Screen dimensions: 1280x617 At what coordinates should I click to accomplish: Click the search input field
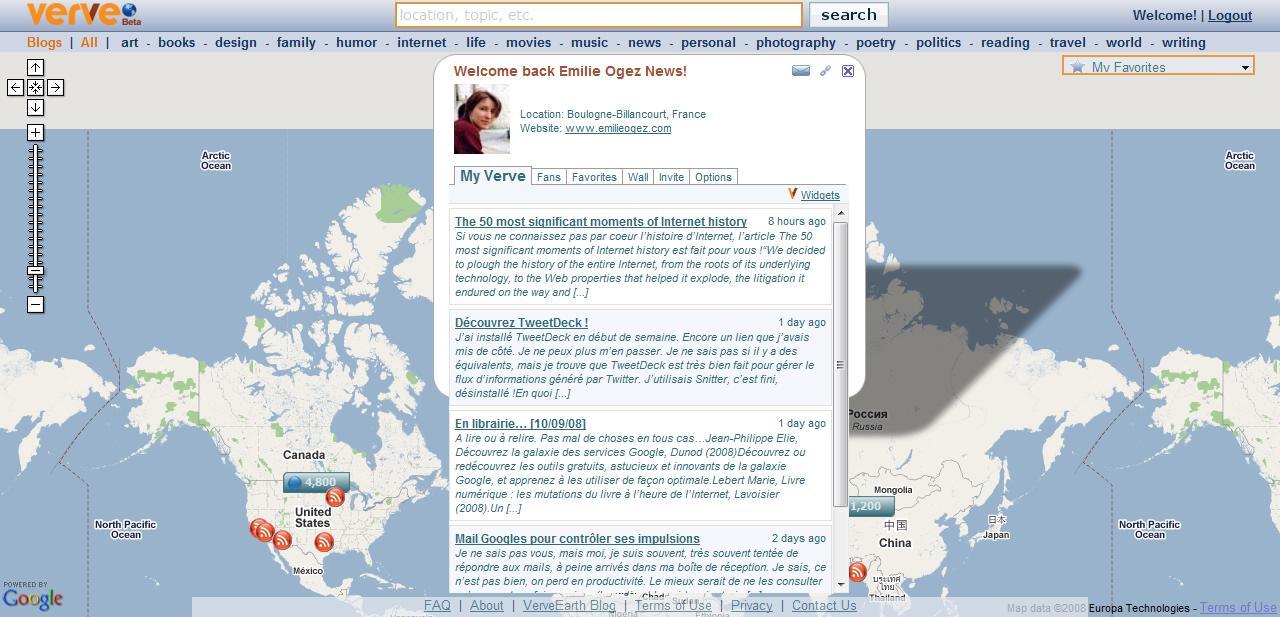click(x=599, y=15)
